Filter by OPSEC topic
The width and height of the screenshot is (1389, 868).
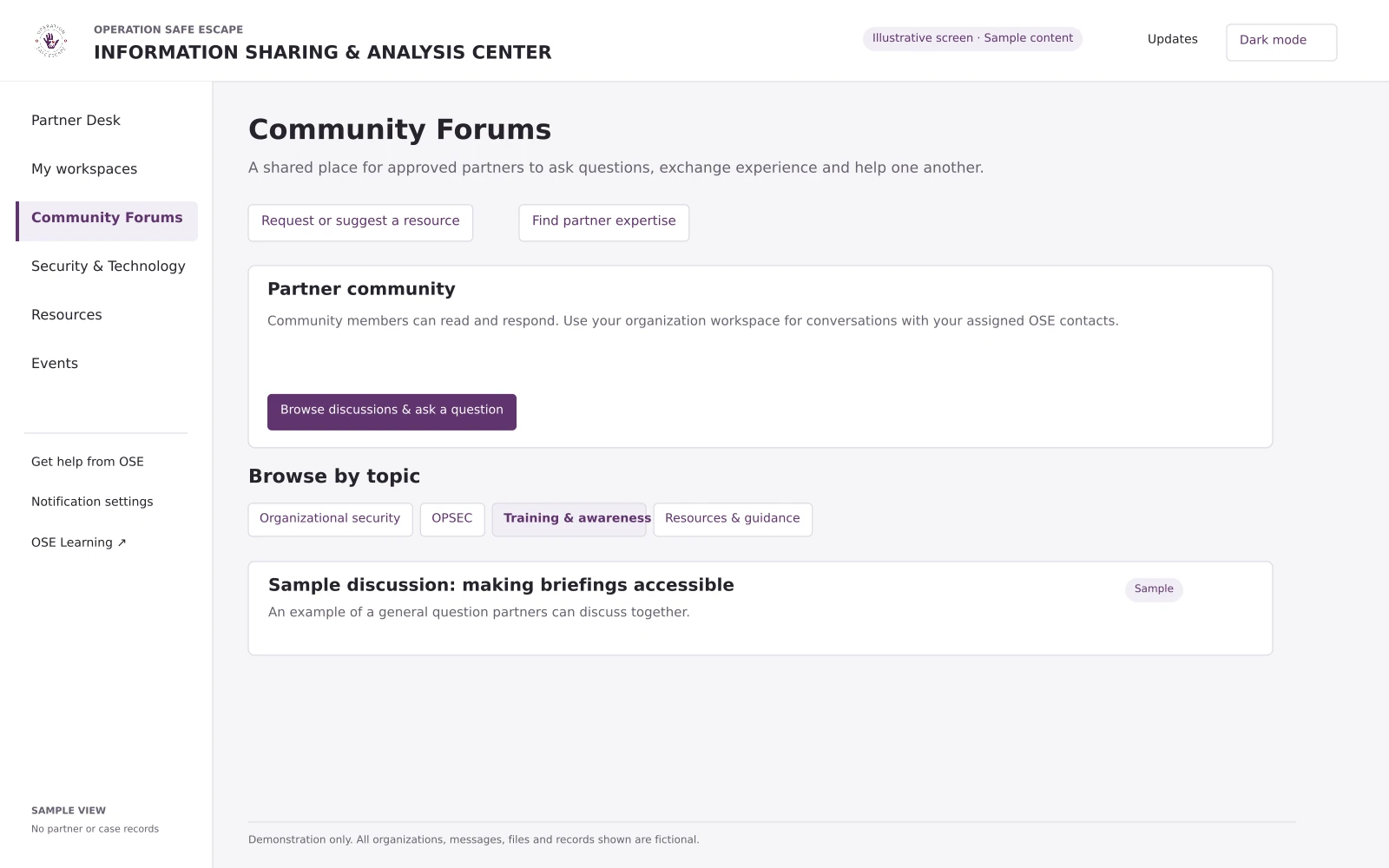click(x=452, y=519)
